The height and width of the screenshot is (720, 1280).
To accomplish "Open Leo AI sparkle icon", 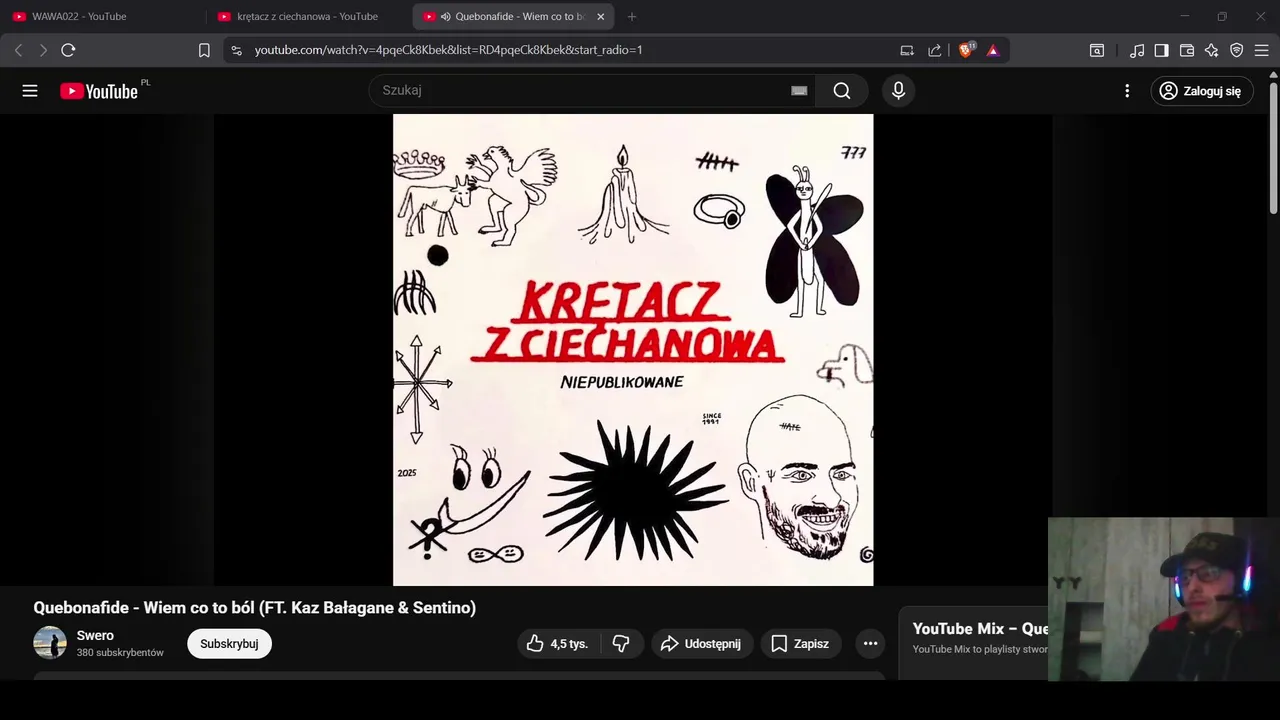I will coord(1212,50).
